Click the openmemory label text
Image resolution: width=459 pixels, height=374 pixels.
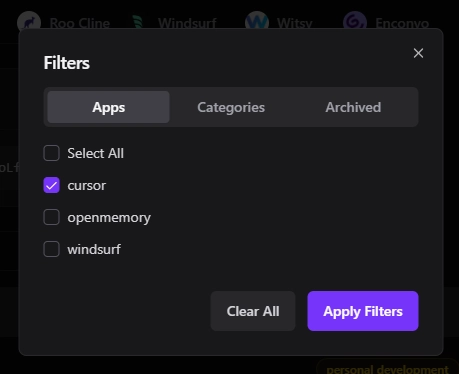pos(109,218)
